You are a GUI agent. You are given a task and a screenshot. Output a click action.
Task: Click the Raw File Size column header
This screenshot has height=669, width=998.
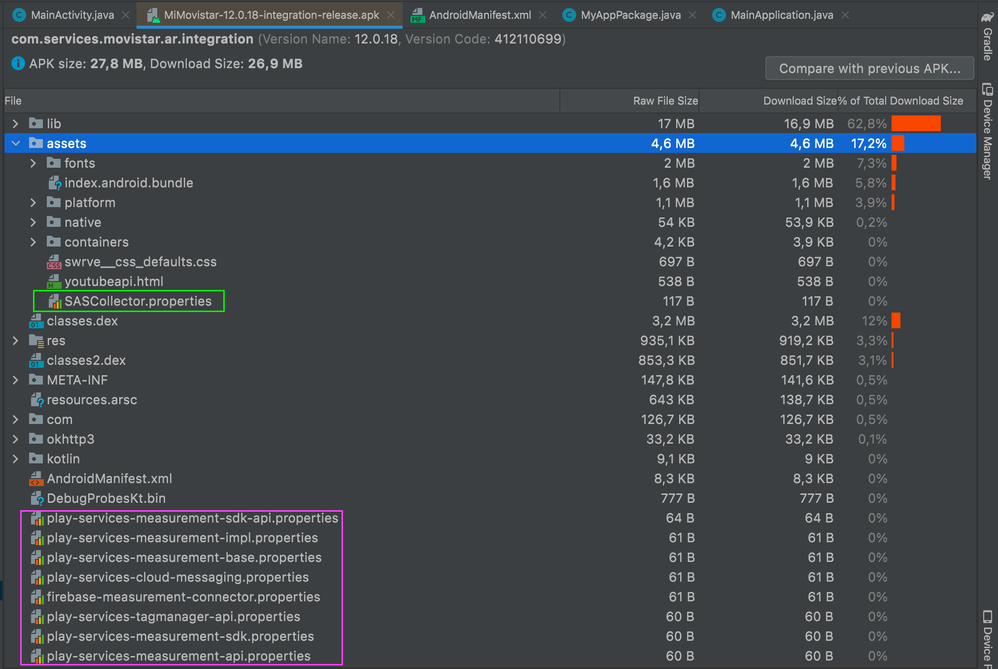pos(665,101)
